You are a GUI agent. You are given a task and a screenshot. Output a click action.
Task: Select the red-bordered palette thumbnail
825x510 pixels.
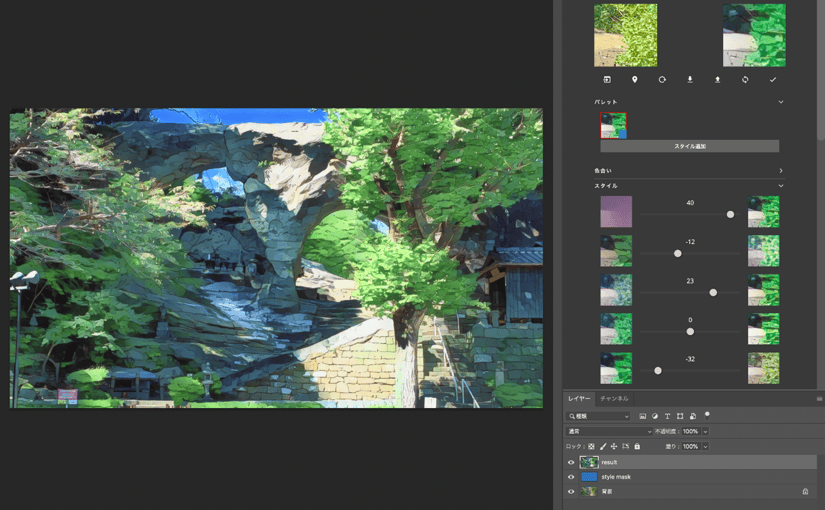(613, 125)
